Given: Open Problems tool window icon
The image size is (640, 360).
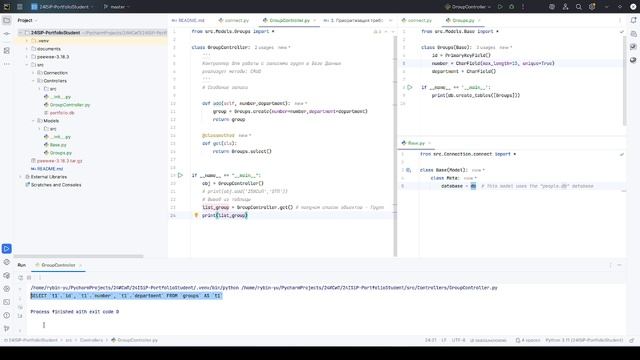Looking at the screenshot, I should [x=7, y=315].
